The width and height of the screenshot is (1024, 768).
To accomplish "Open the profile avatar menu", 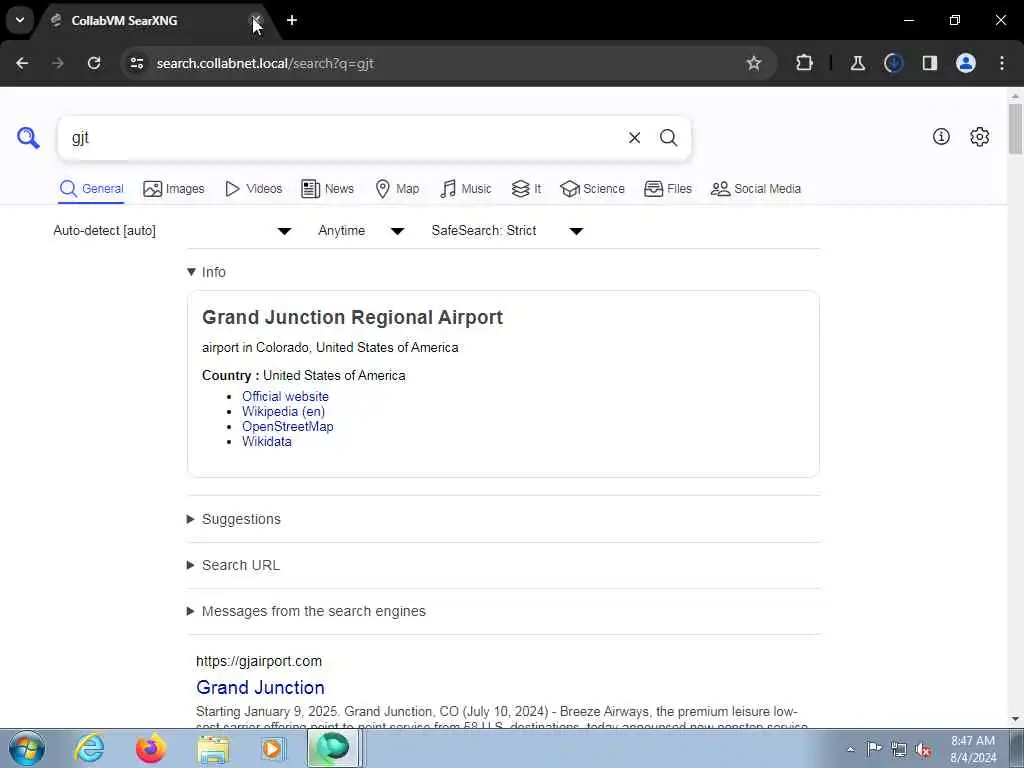I will click(966, 63).
